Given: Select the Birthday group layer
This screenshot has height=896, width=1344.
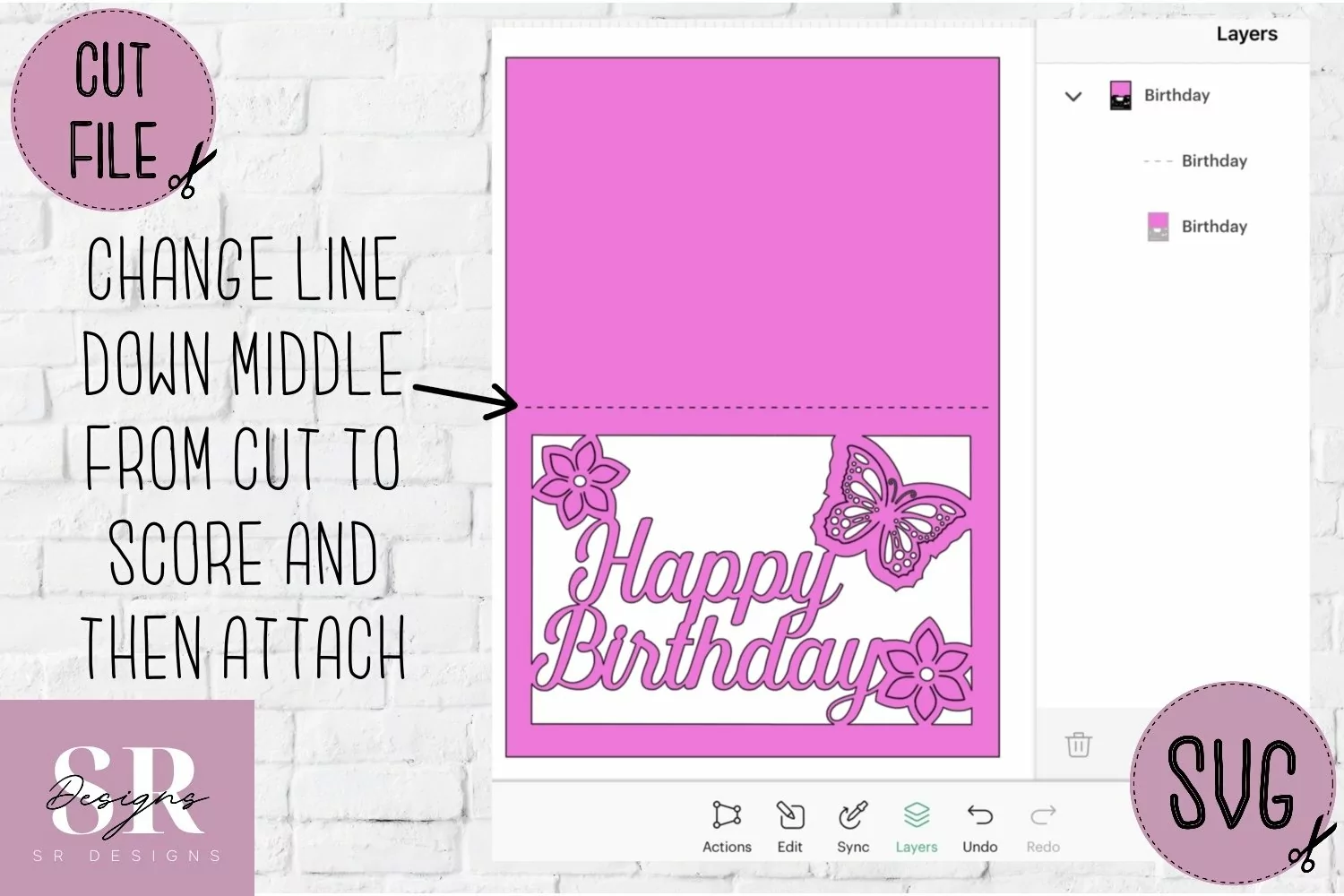Looking at the screenshot, I should (1176, 95).
